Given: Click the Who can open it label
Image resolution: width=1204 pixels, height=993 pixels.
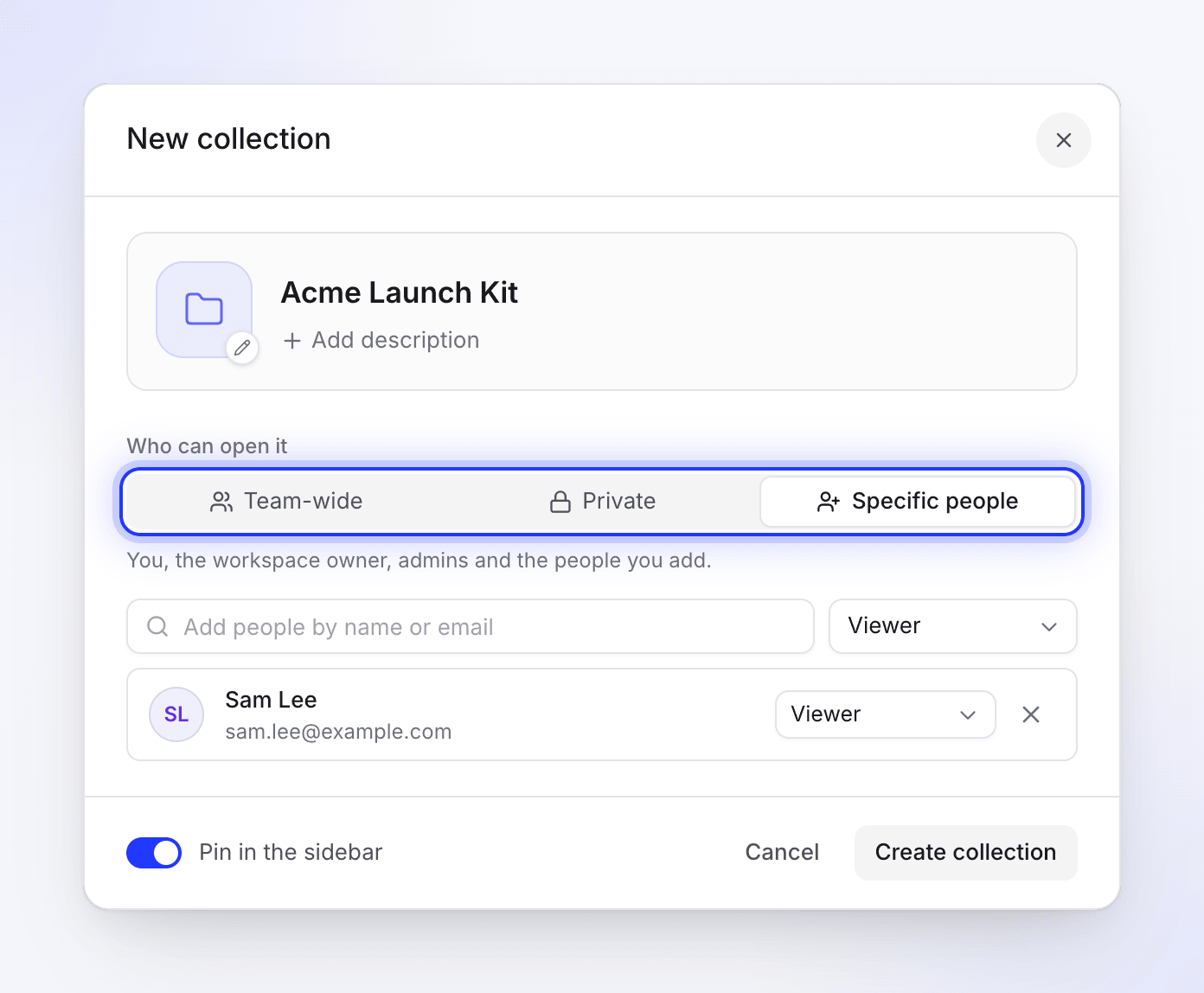Looking at the screenshot, I should click(x=207, y=446).
